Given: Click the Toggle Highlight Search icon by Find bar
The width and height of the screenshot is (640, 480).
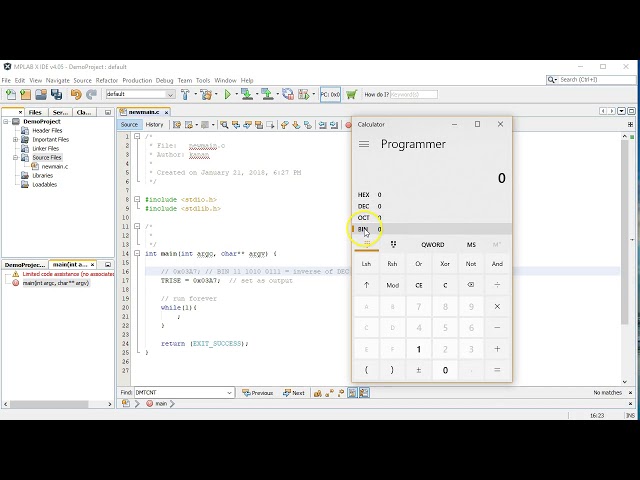Looking at the screenshot, I should (352, 393).
